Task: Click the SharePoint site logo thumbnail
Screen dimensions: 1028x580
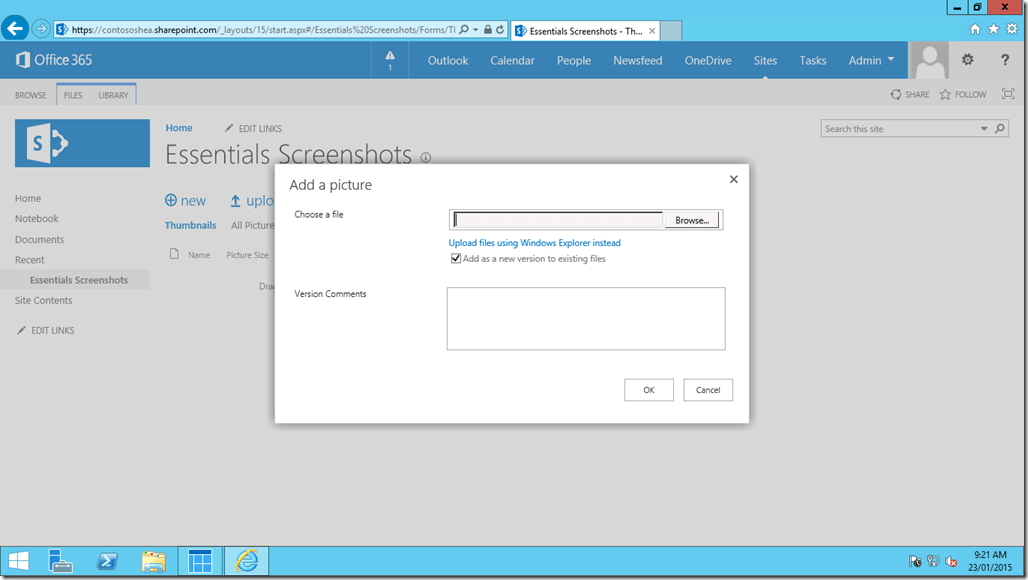Action: 82,143
